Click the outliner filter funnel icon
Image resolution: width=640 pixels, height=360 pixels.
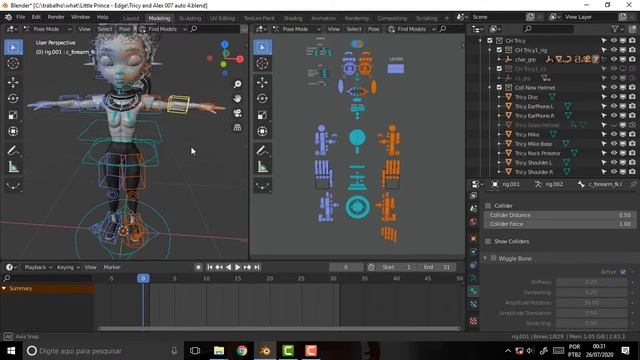click(x=615, y=29)
